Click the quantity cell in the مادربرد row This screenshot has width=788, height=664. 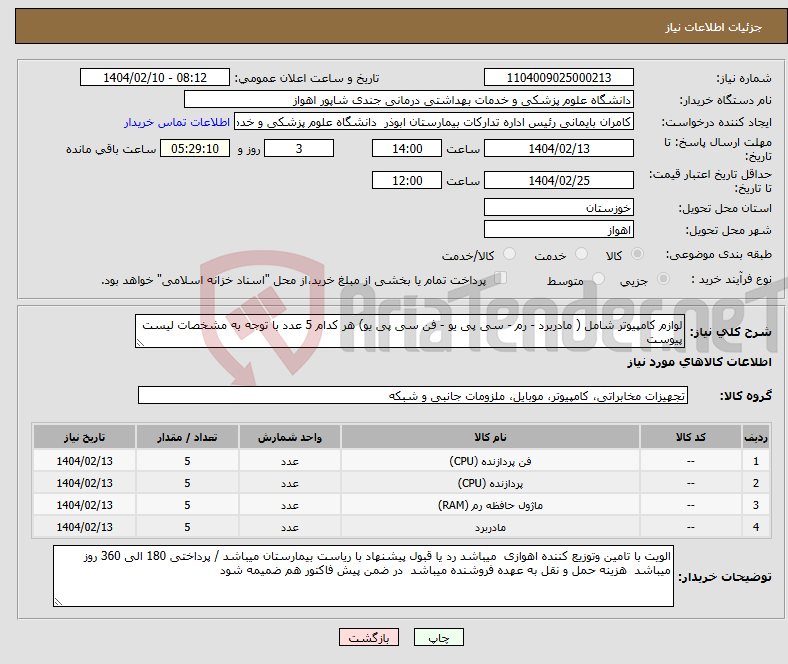tap(187, 527)
